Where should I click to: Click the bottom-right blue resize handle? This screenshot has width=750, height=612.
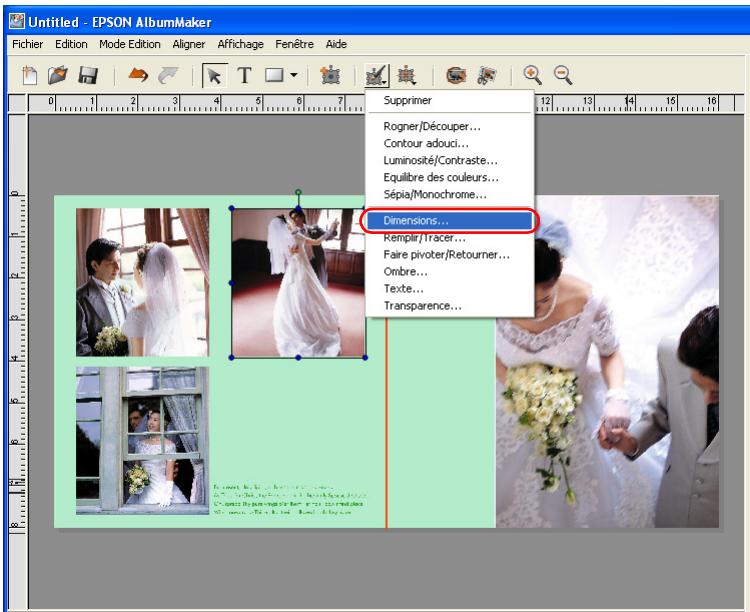(x=365, y=357)
